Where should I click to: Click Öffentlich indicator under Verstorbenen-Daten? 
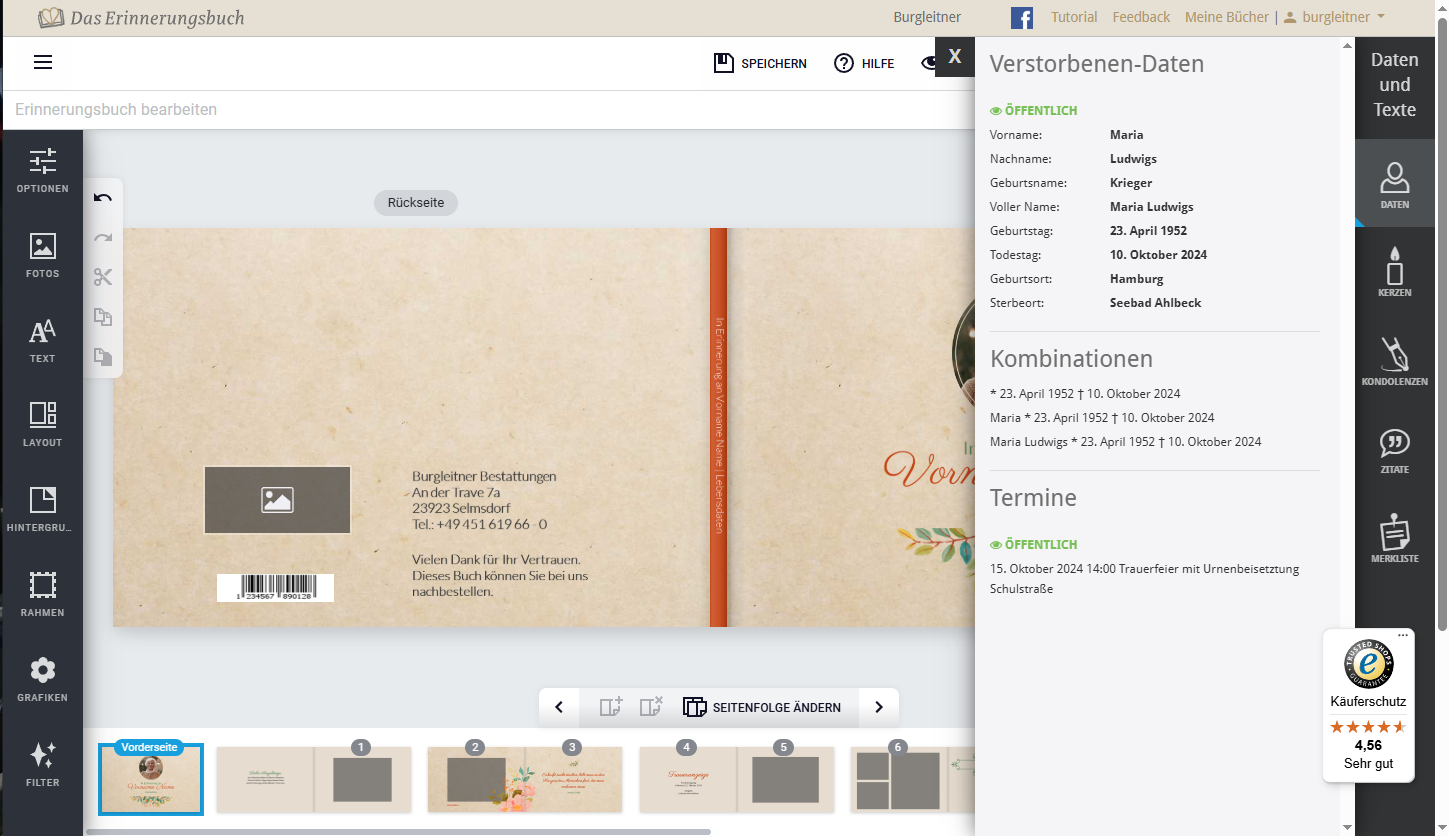(1033, 111)
